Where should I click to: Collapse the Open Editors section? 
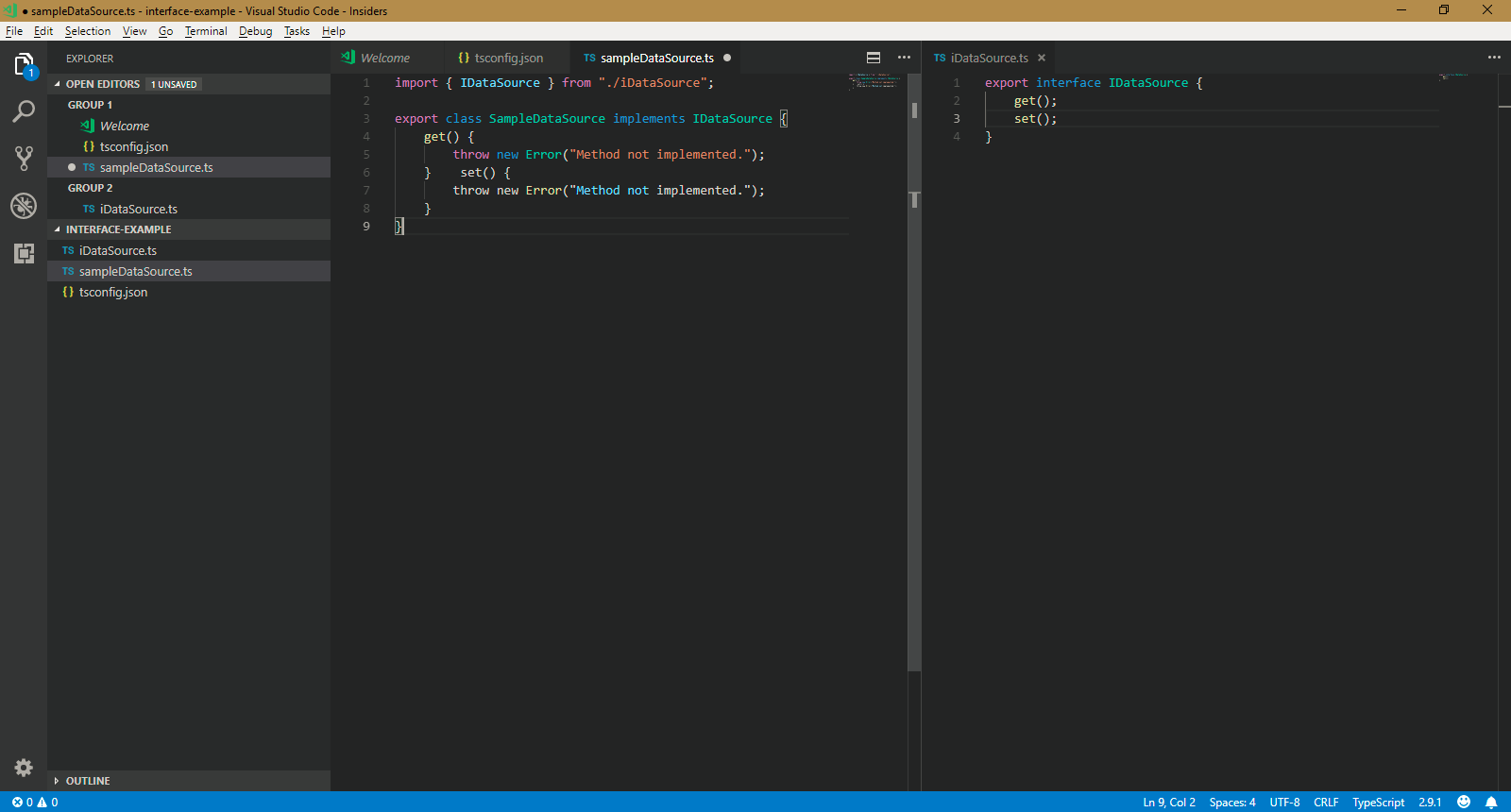(58, 84)
